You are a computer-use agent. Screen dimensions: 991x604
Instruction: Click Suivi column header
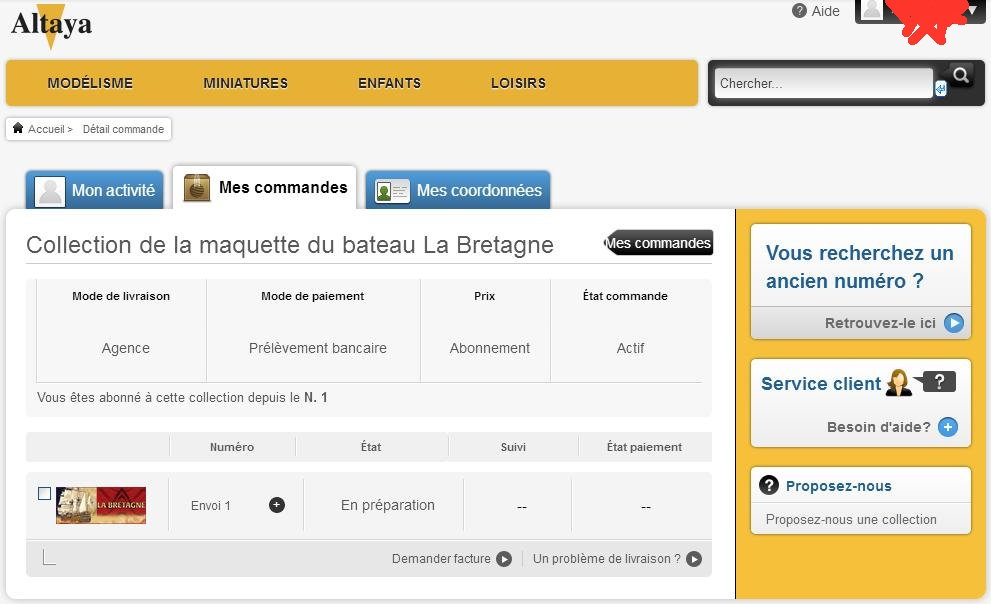(x=513, y=447)
